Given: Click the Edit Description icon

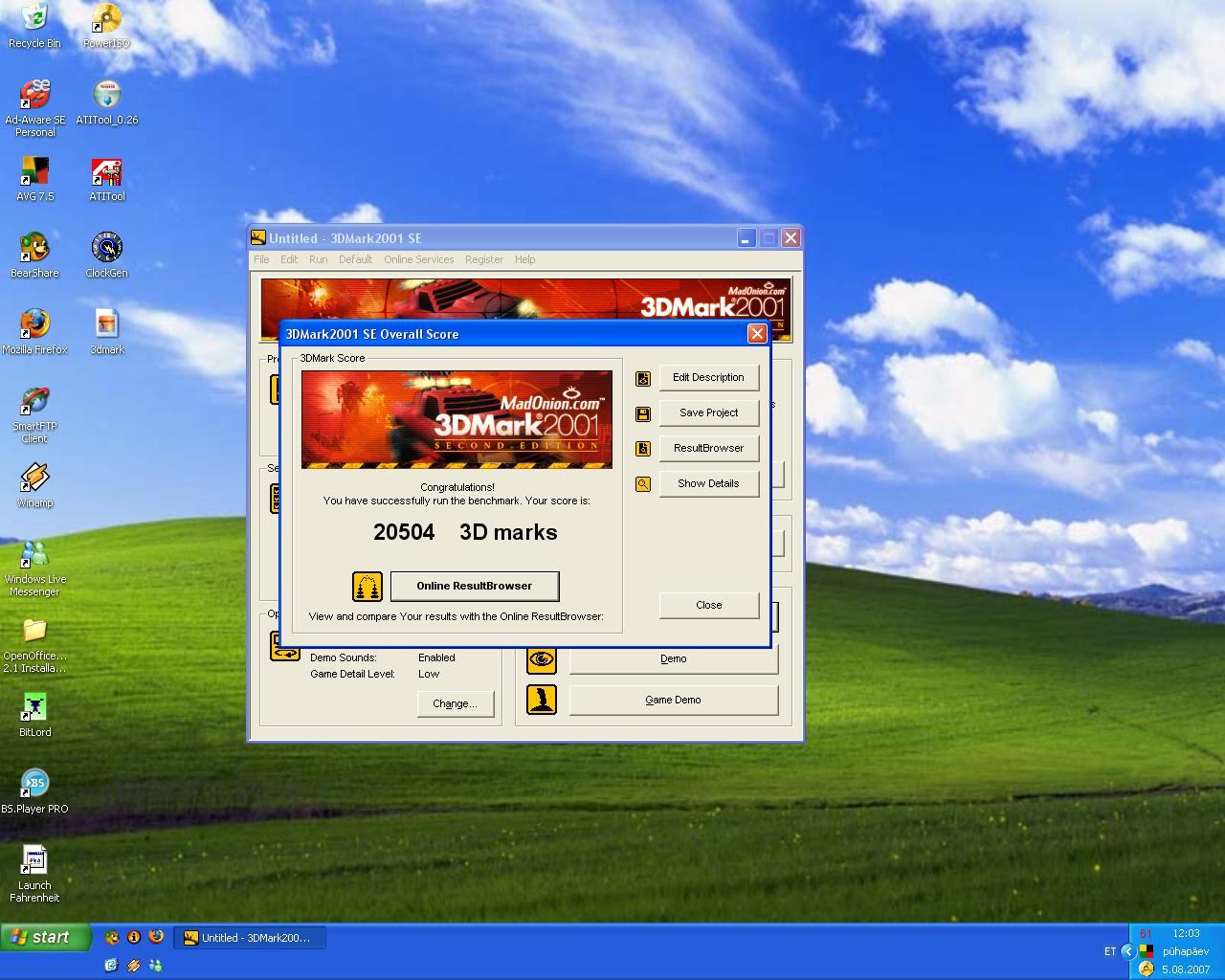Looking at the screenshot, I should pos(643,378).
